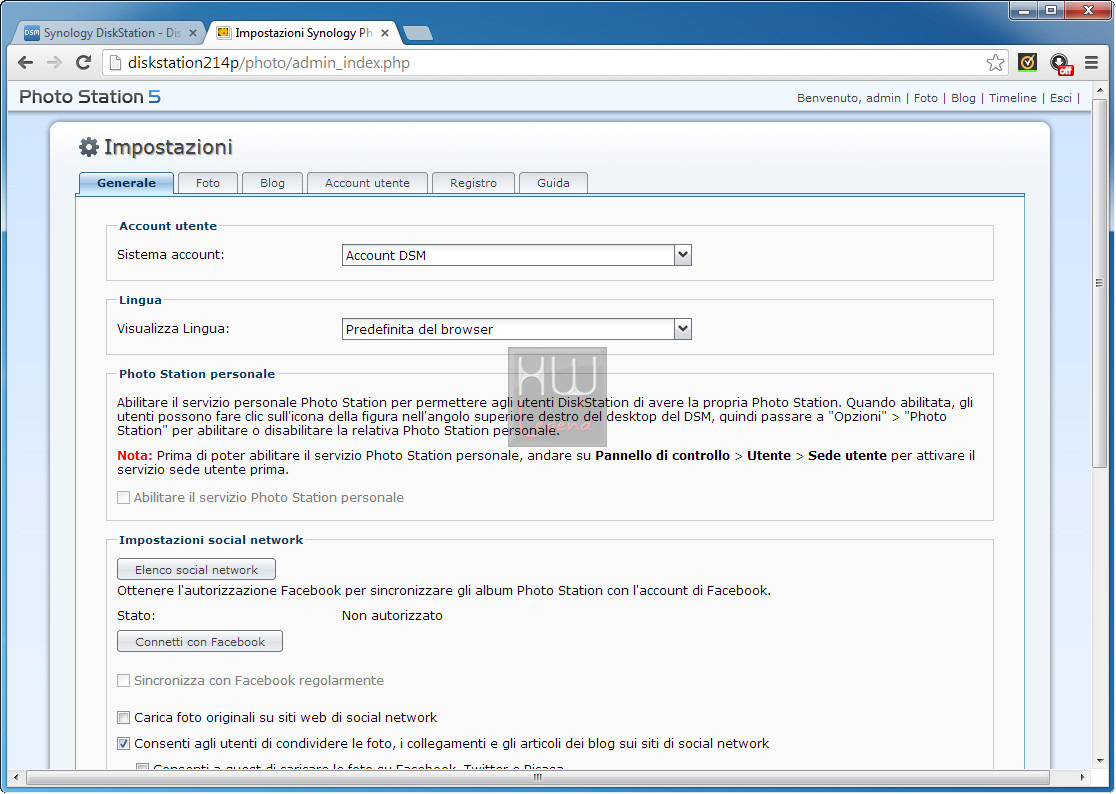Click the Elenco social network button
This screenshot has height=794, width=1116.
196,569
